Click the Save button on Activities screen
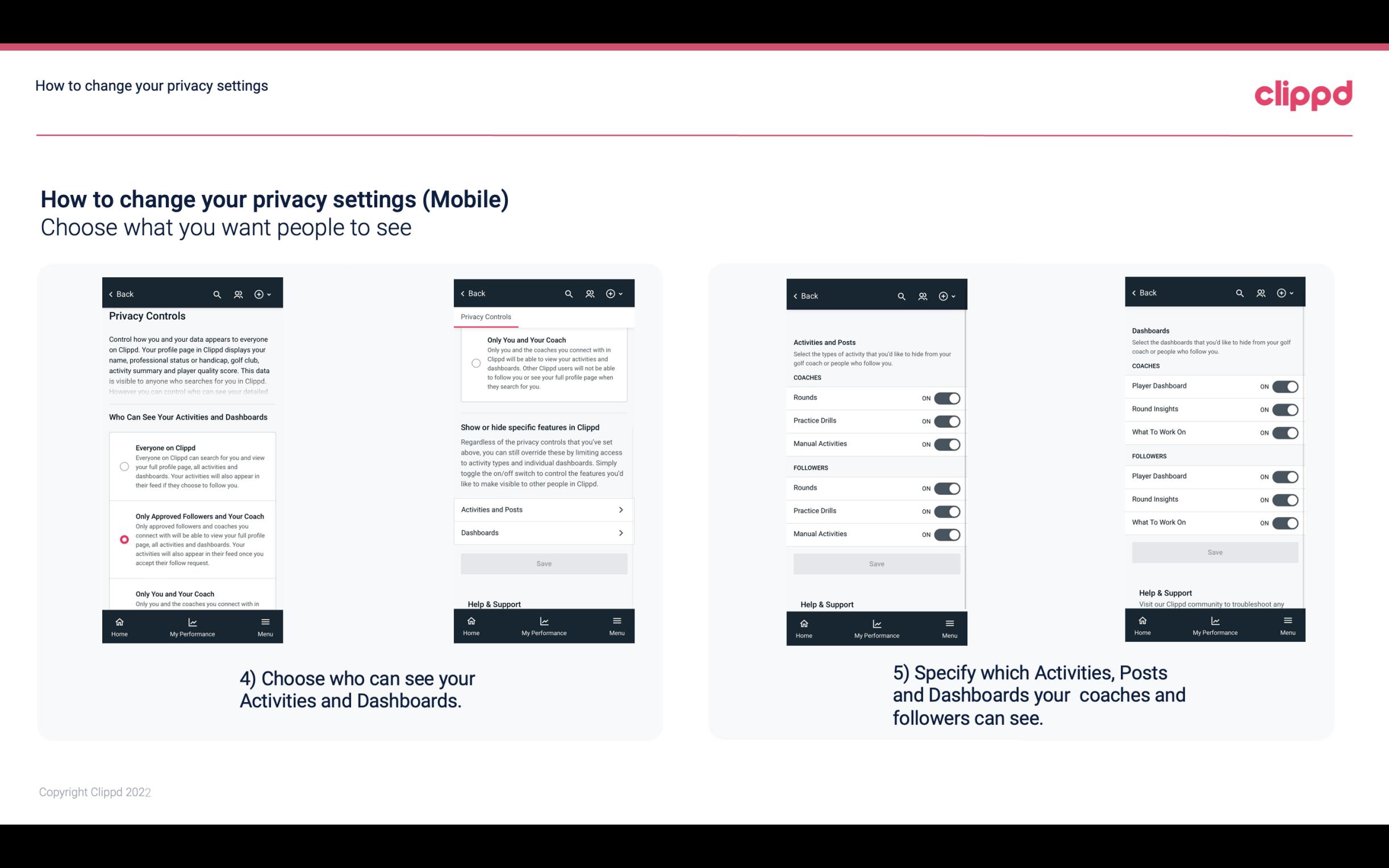This screenshot has width=1389, height=868. click(875, 563)
